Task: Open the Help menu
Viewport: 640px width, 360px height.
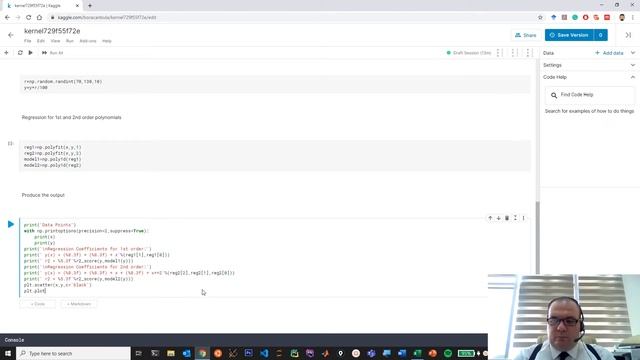Action: [107, 41]
